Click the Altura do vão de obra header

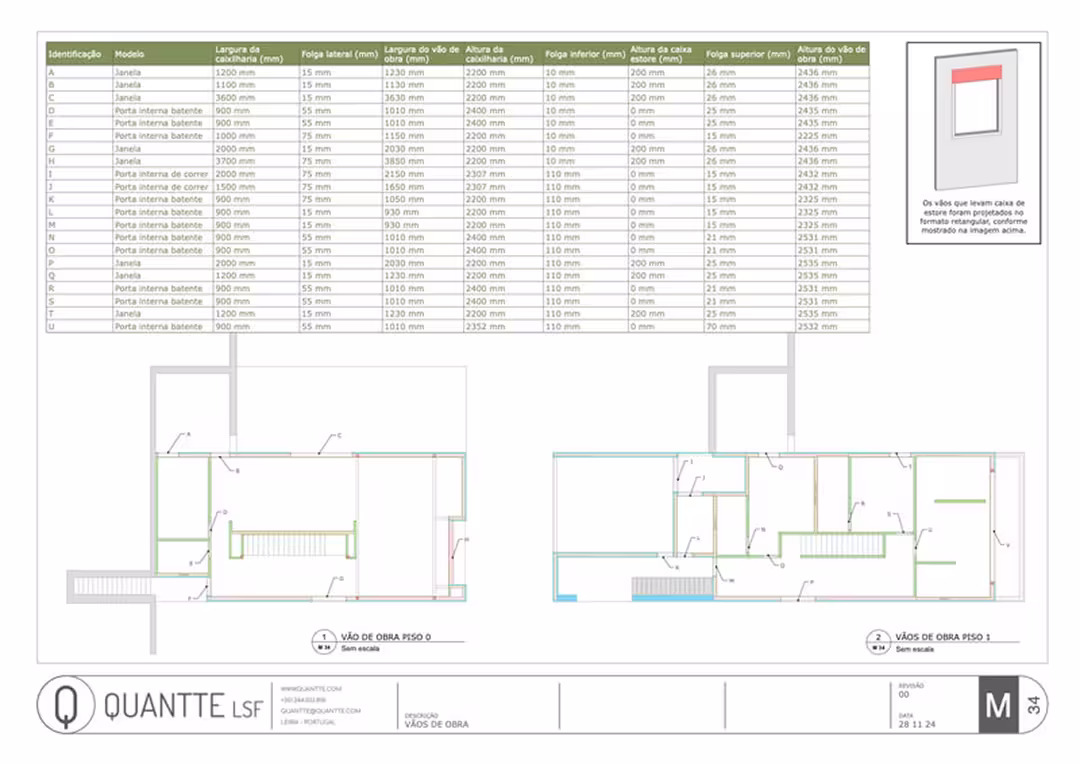pos(832,53)
